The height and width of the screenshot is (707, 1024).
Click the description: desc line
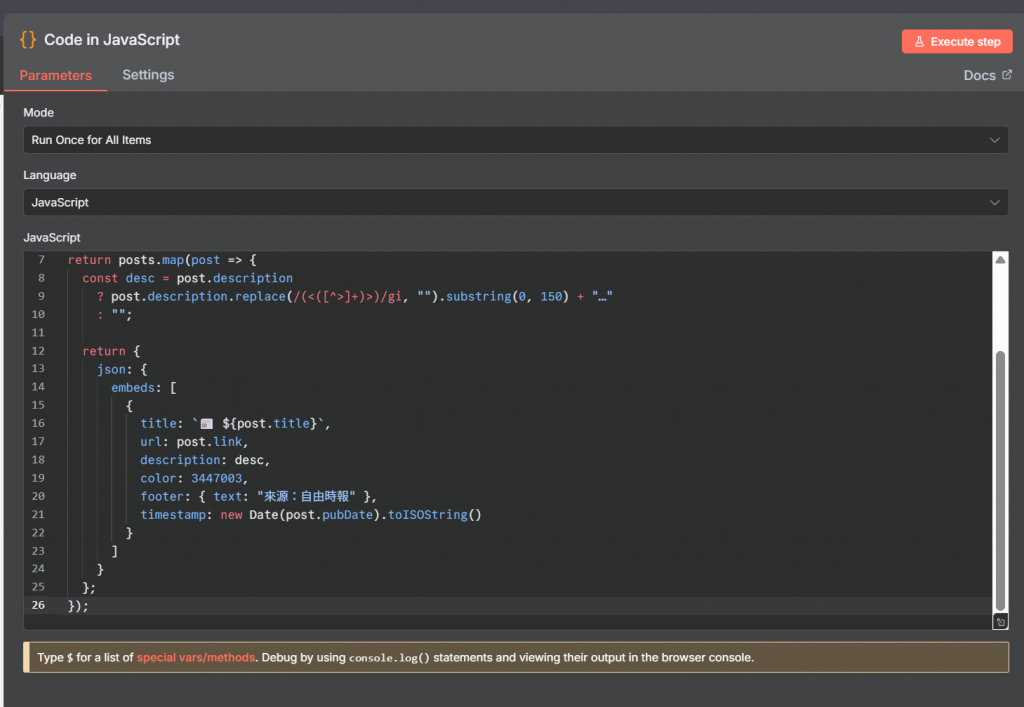click(x=205, y=460)
